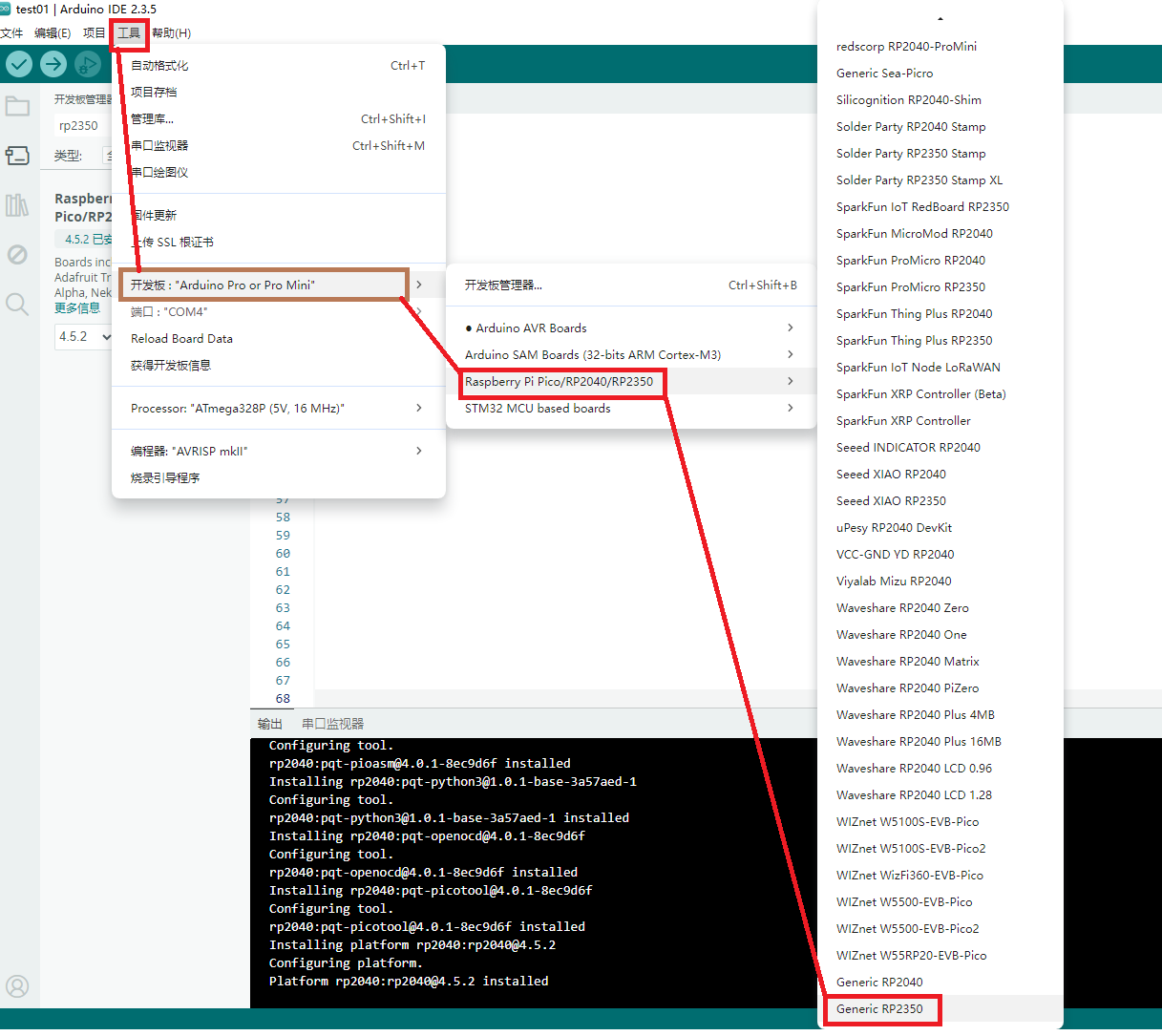
Task: Open 串口绘图仪 menu entry
Action: tap(279, 172)
